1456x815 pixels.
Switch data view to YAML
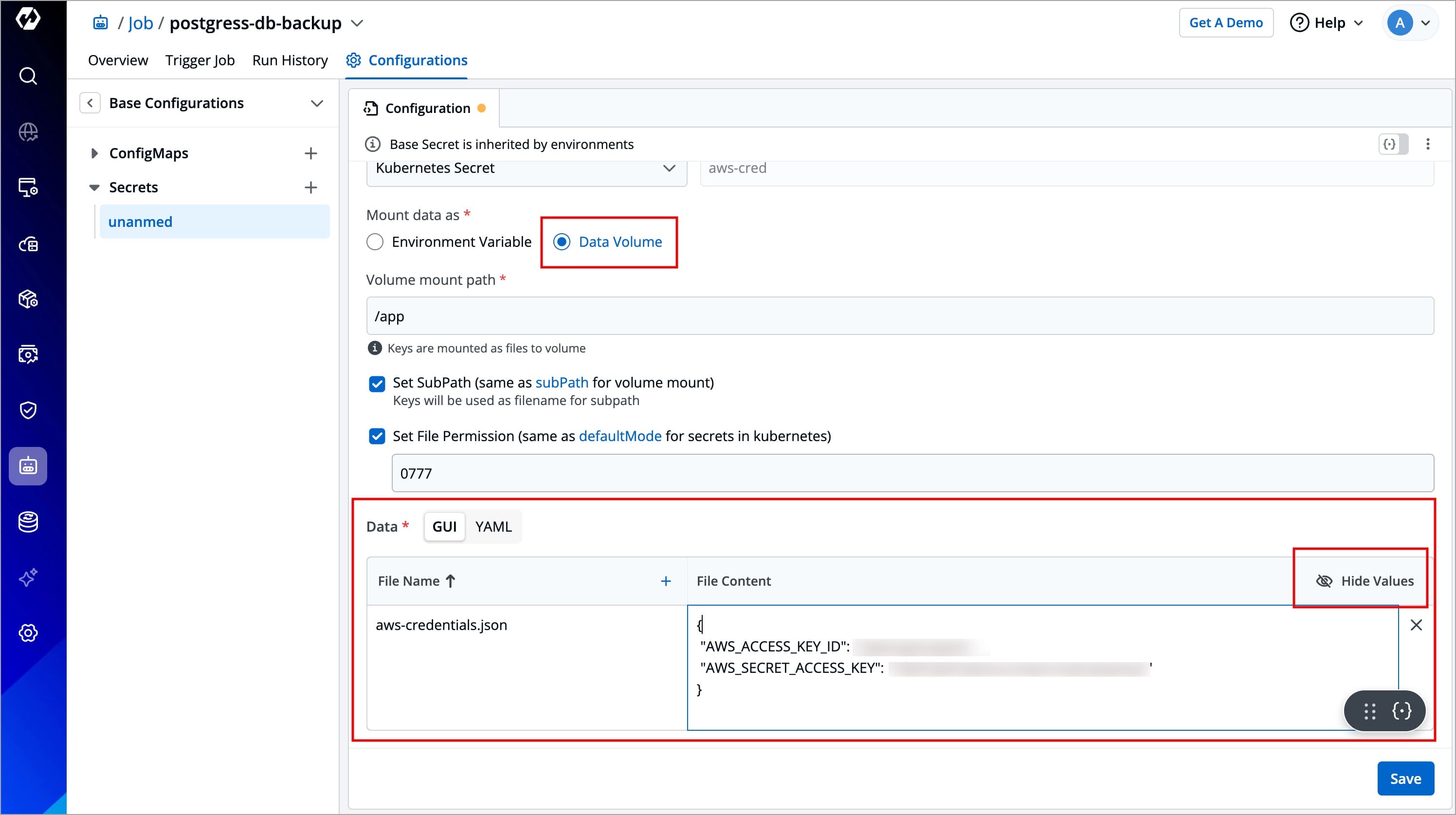[493, 527]
